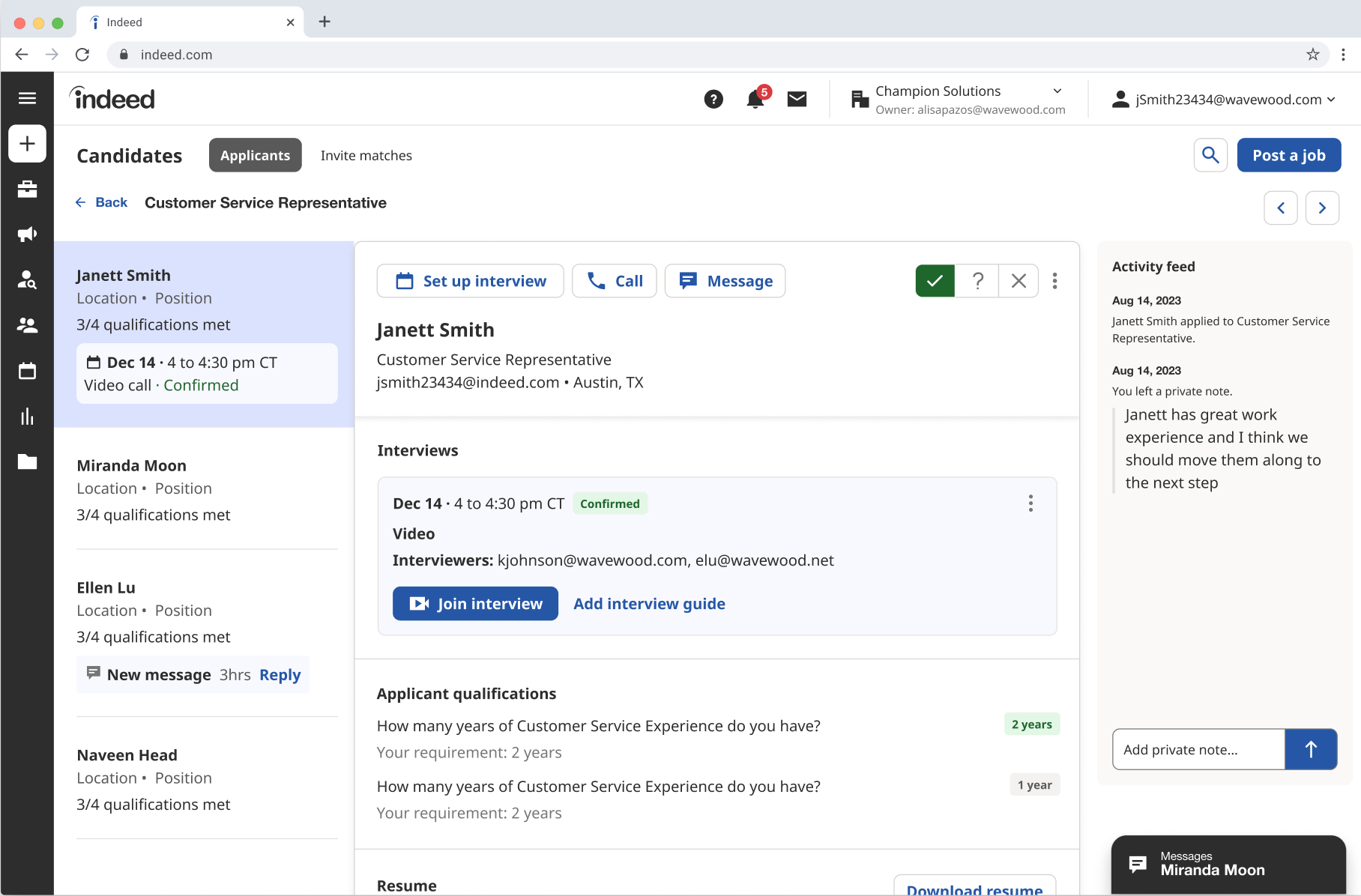Open the jSmith23434 account menu

(1226, 99)
